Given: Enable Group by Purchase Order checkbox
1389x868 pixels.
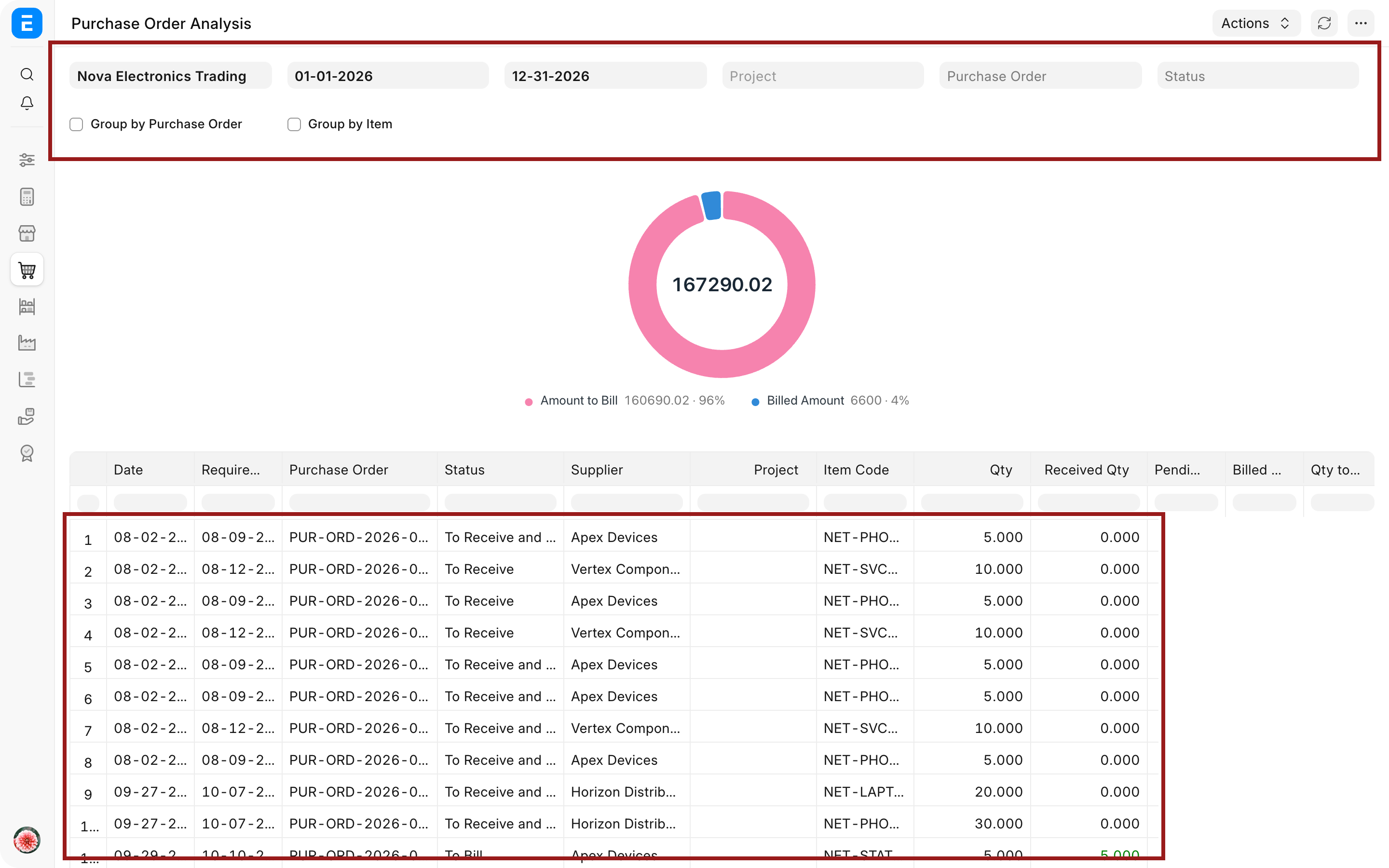Looking at the screenshot, I should [76, 124].
